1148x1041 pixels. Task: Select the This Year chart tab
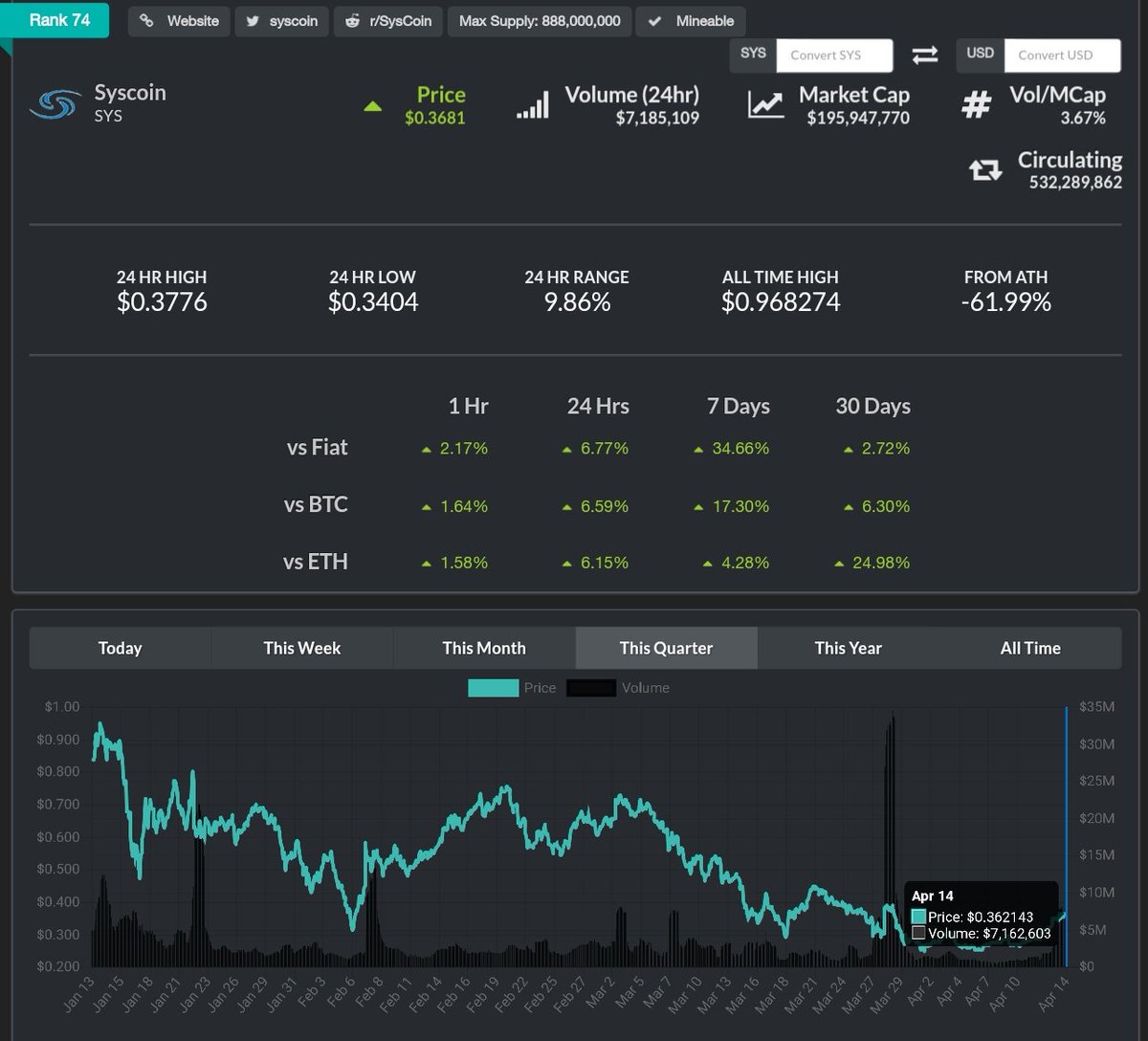(849, 648)
